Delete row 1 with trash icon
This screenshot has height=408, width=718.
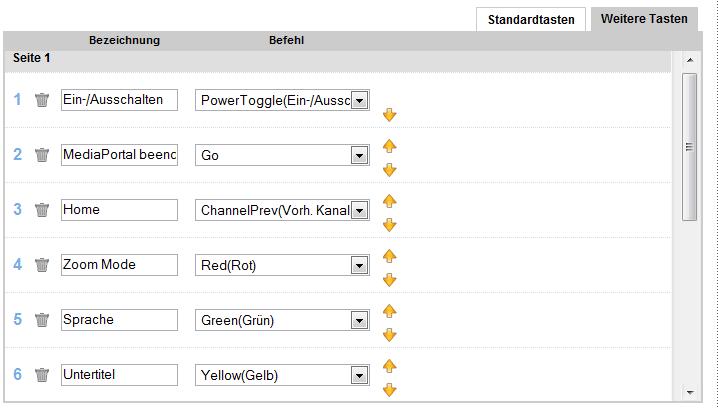pos(42,100)
